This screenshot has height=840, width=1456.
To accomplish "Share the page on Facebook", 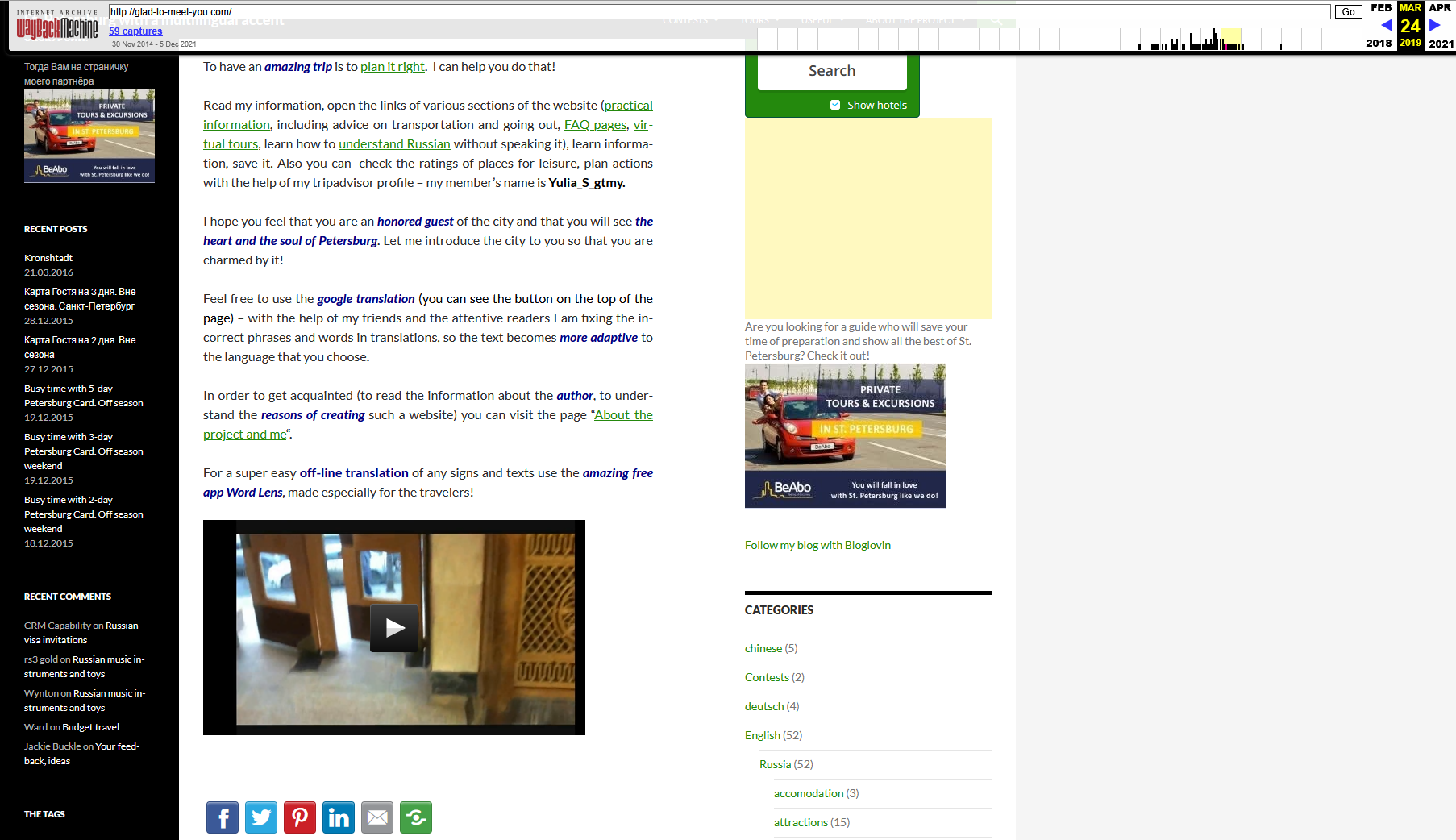I will [223, 817].
